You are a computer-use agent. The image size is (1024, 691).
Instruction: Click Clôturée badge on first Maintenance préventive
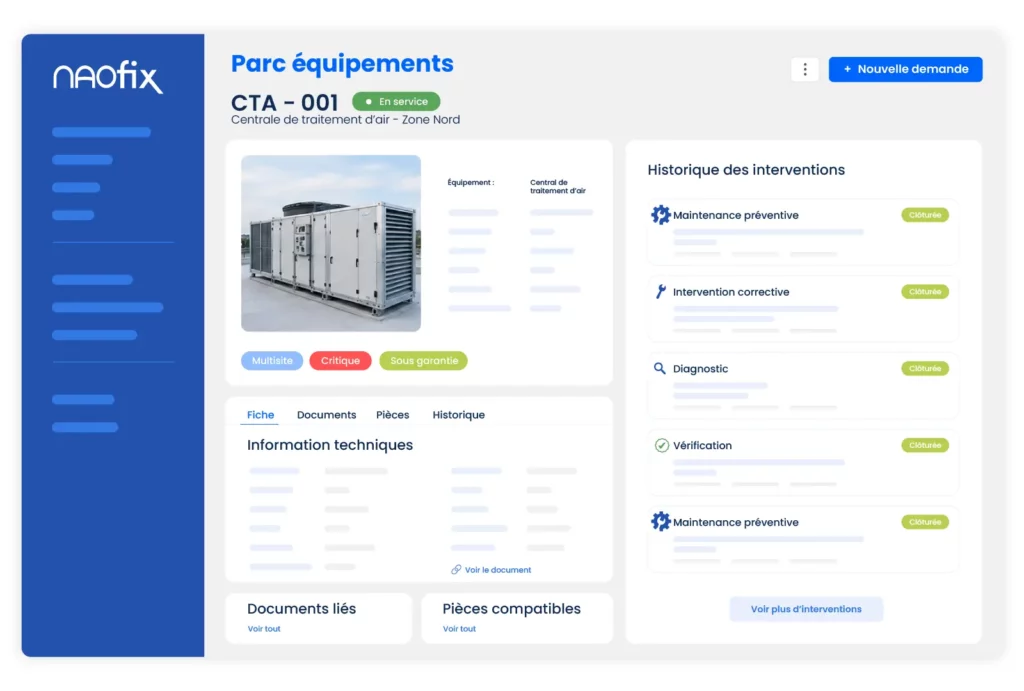[925, 215]
